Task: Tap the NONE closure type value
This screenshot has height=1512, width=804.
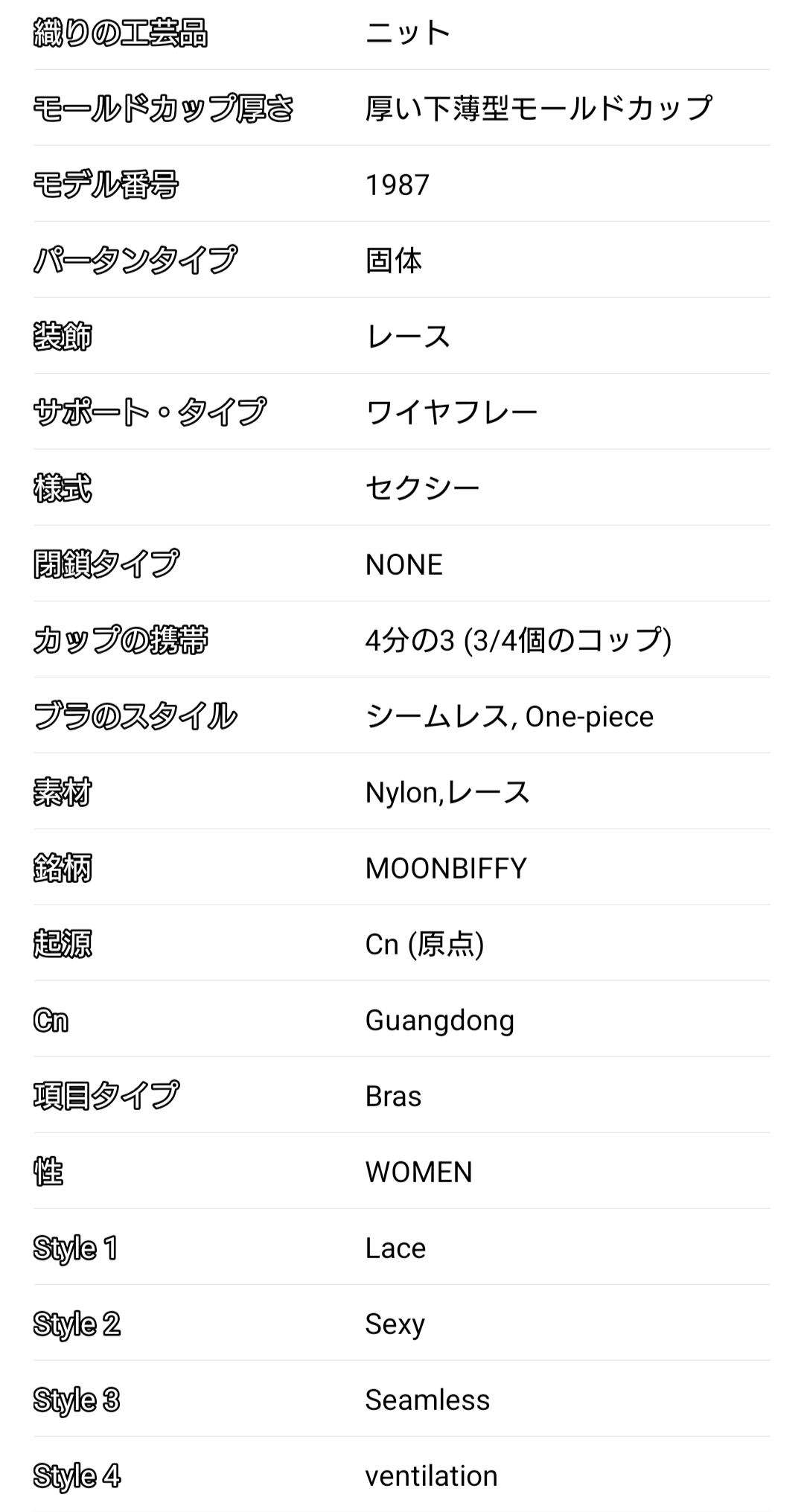Action: [x=403, y=564]
